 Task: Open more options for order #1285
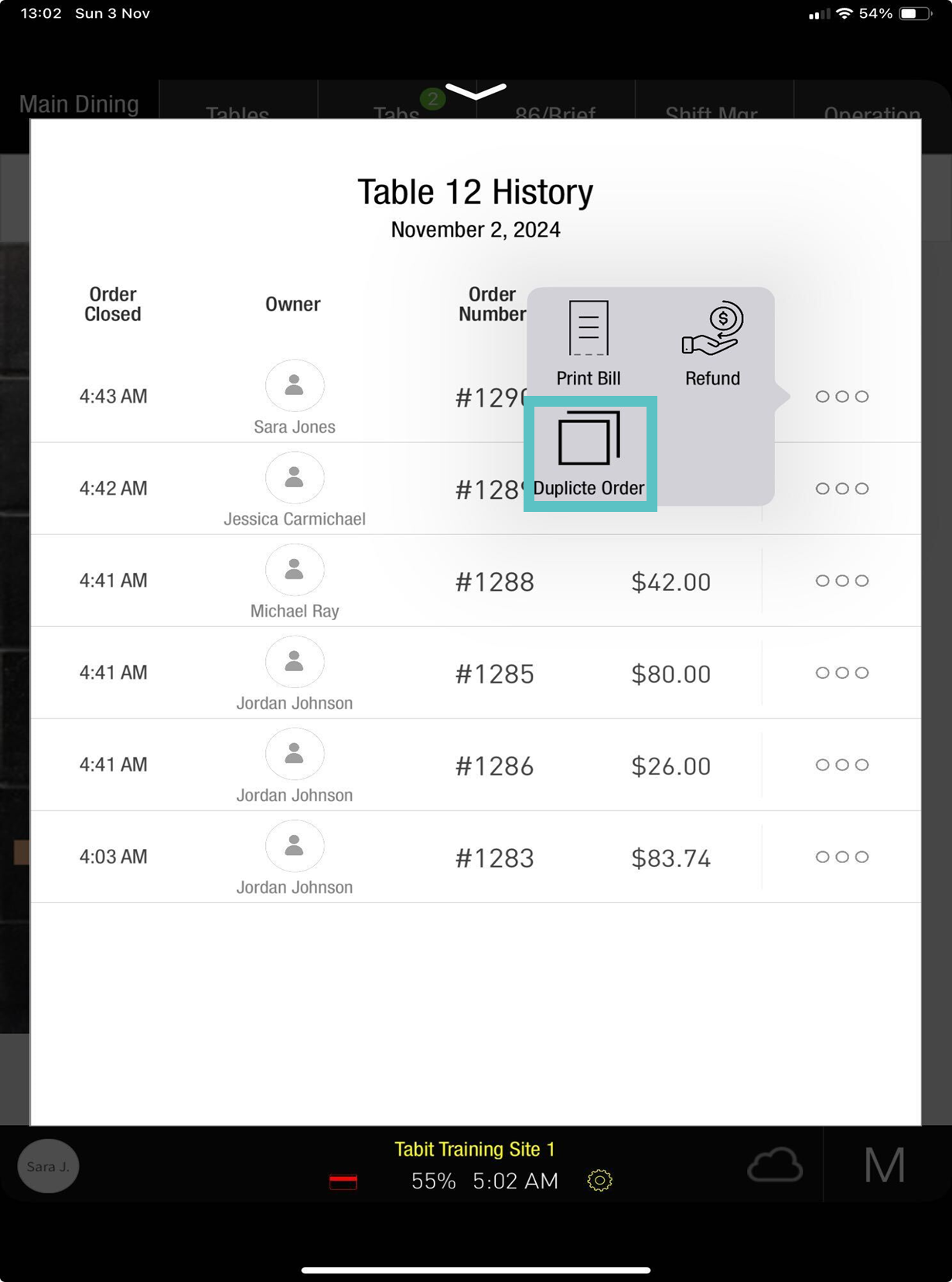(x=842, y=673)
